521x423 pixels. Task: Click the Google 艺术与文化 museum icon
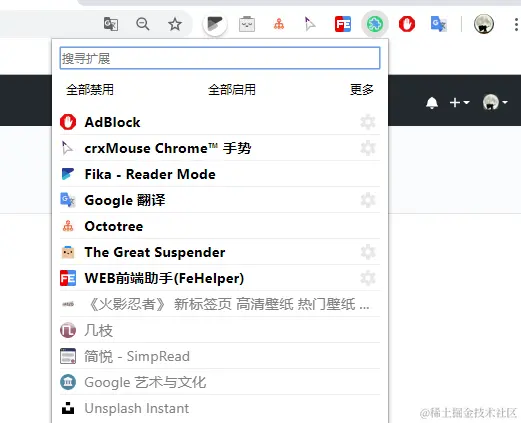pos(68,382)
